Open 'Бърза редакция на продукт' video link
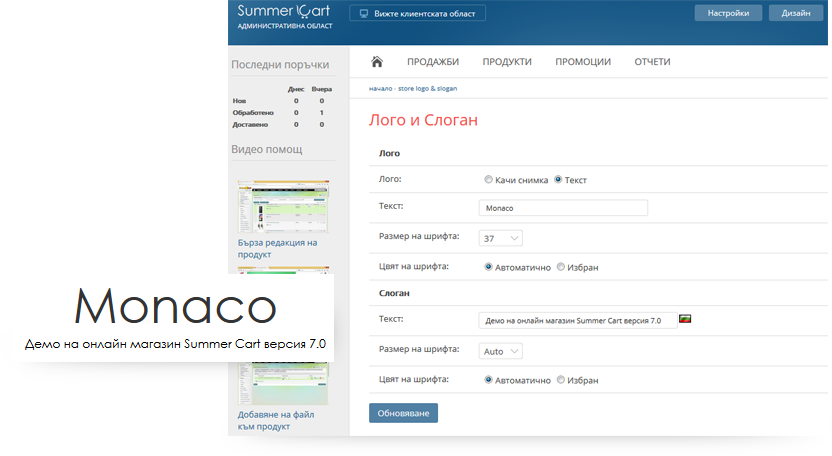Image resolution: width=832 pixels, height=456 pixels. [278, 248]
